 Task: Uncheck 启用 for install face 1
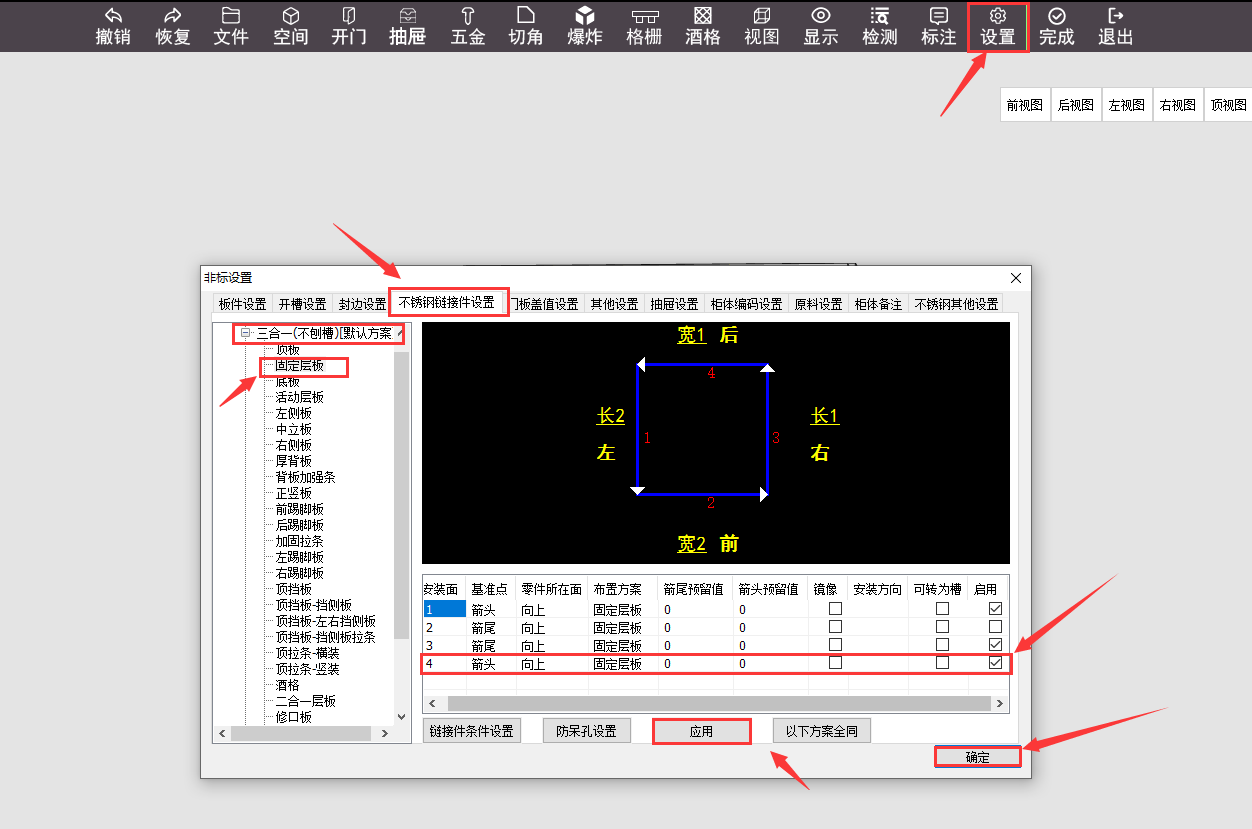(x=995, y=608)
